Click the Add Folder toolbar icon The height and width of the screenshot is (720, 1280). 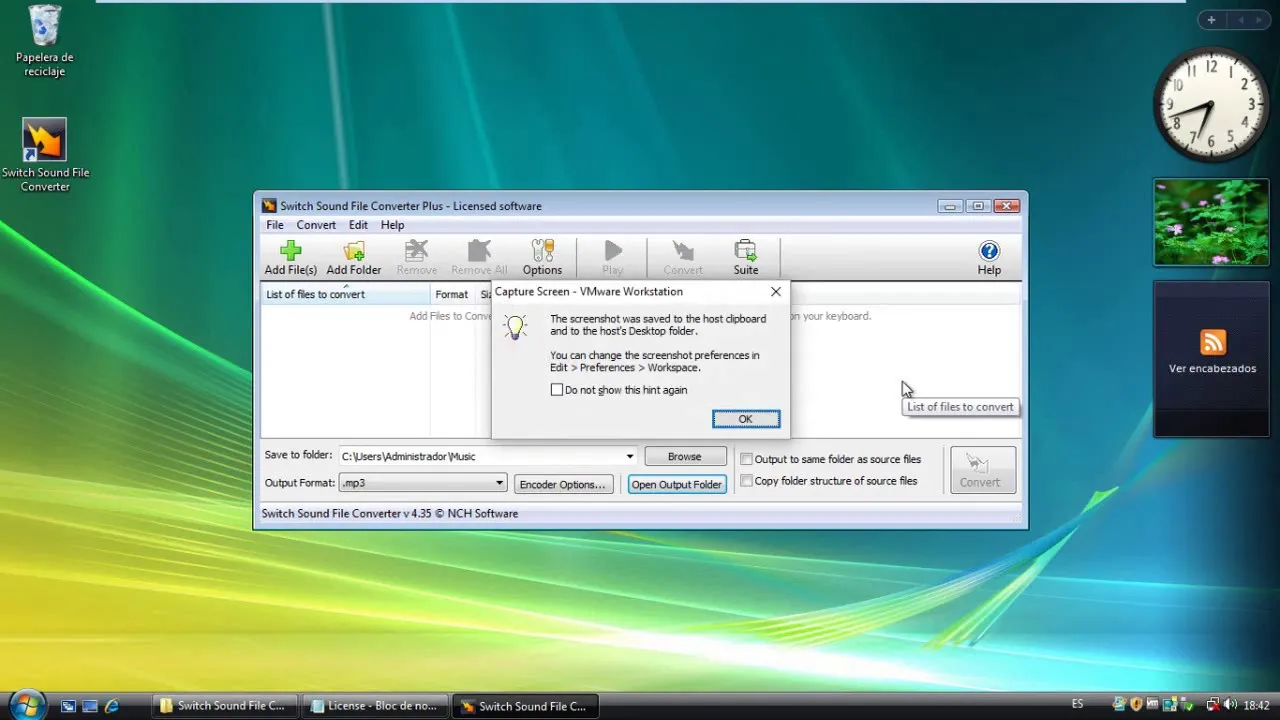pyautogui.click(x=354, y=257)
